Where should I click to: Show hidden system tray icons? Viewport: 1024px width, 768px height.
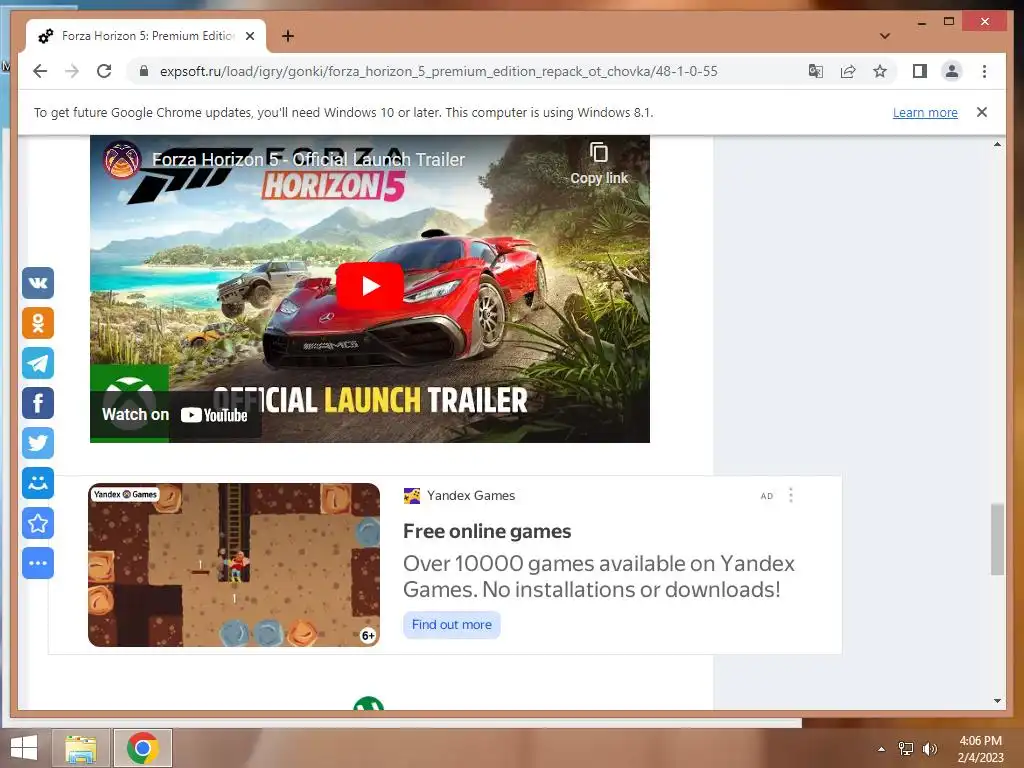881,749
